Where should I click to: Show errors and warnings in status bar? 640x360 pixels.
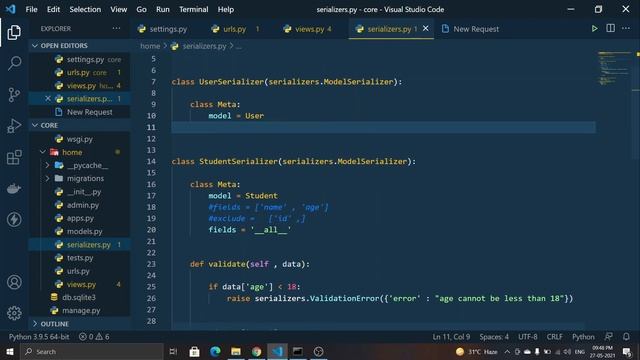coord(94,337)
